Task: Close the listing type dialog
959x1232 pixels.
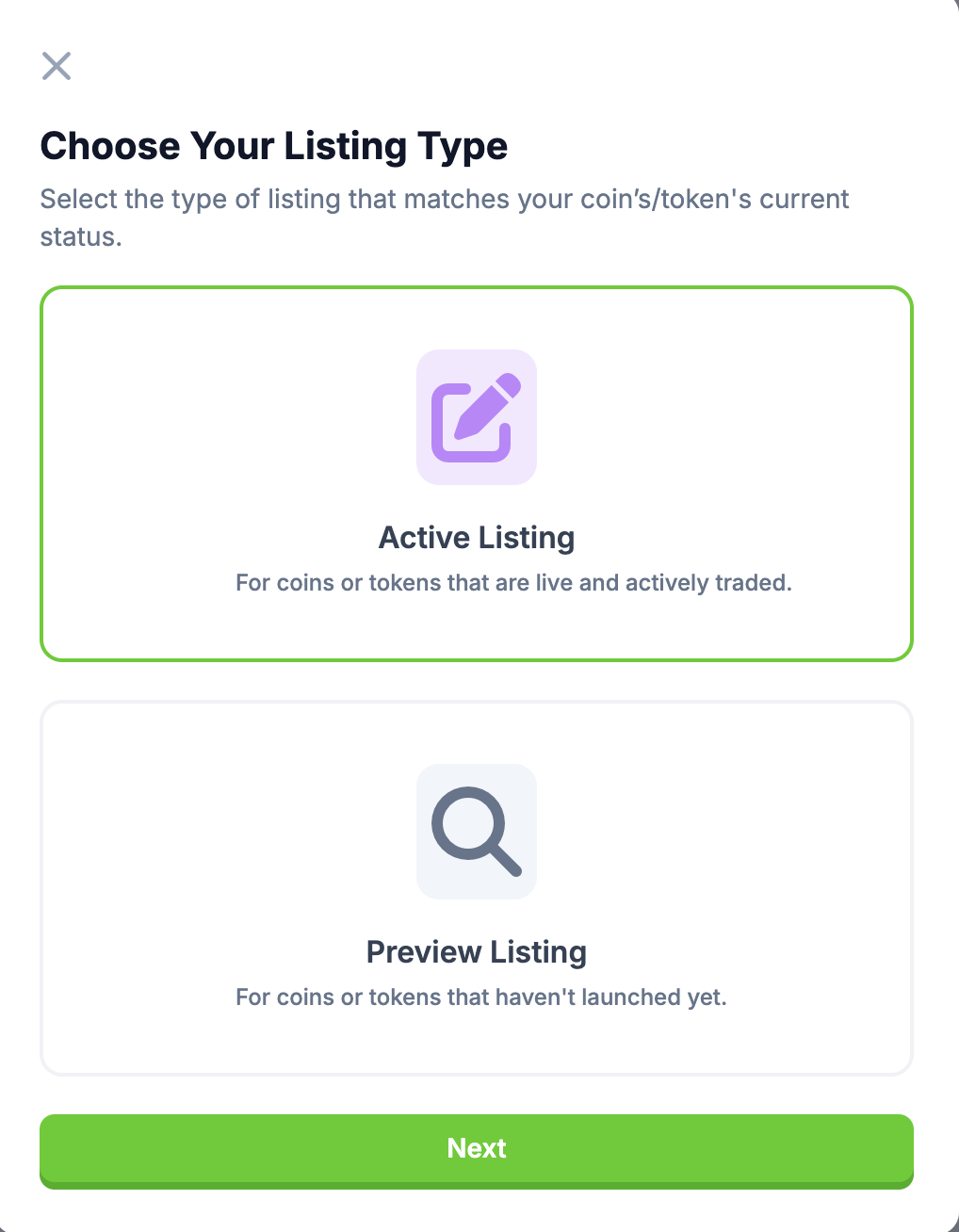Action: pos(57,66)
